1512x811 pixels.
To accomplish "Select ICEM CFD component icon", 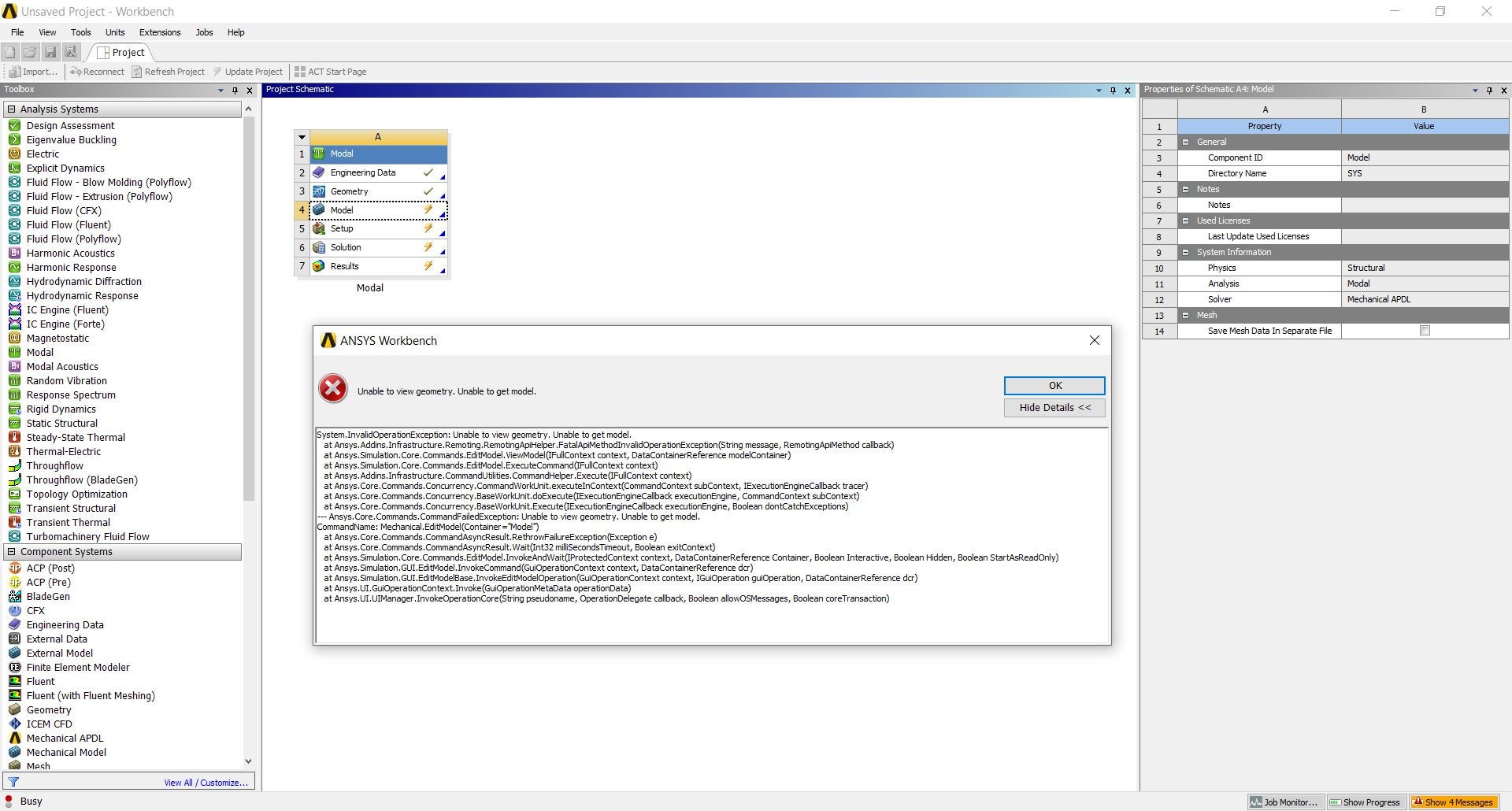I will point(14,724).
